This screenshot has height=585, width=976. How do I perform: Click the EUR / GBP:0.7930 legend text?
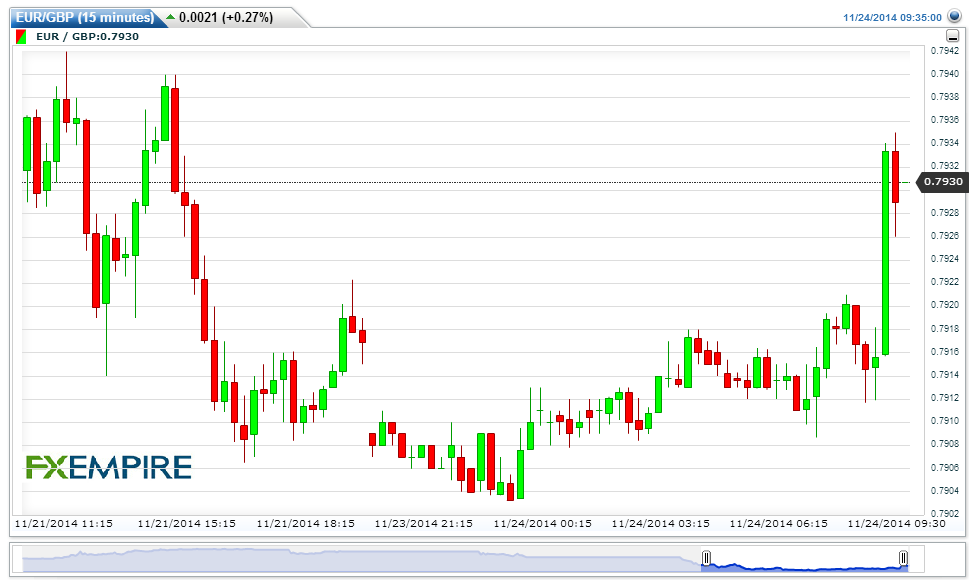(x=87, y=37)
